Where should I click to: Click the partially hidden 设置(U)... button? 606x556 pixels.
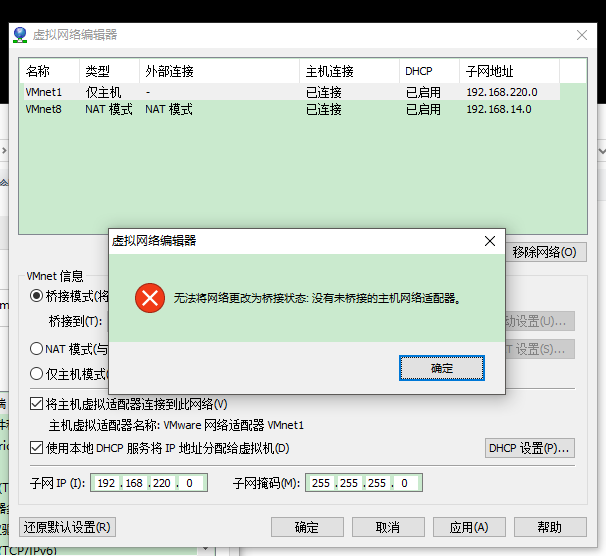click(540, 321)
